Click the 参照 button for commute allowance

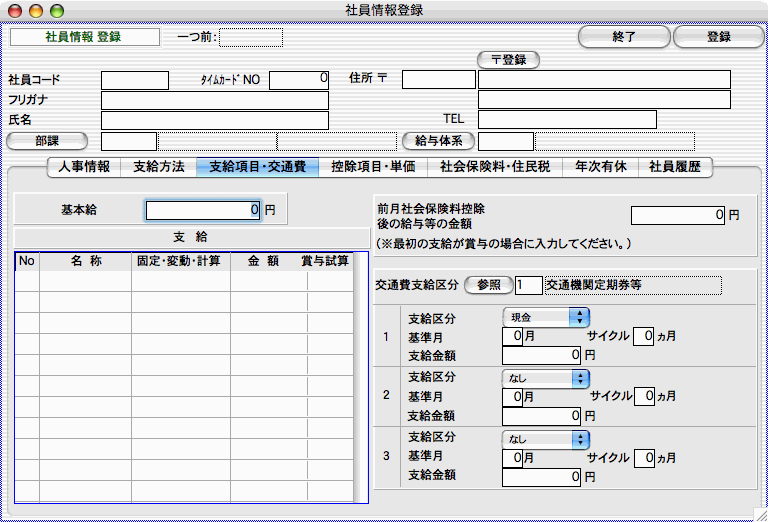click(x=488, y=285)
